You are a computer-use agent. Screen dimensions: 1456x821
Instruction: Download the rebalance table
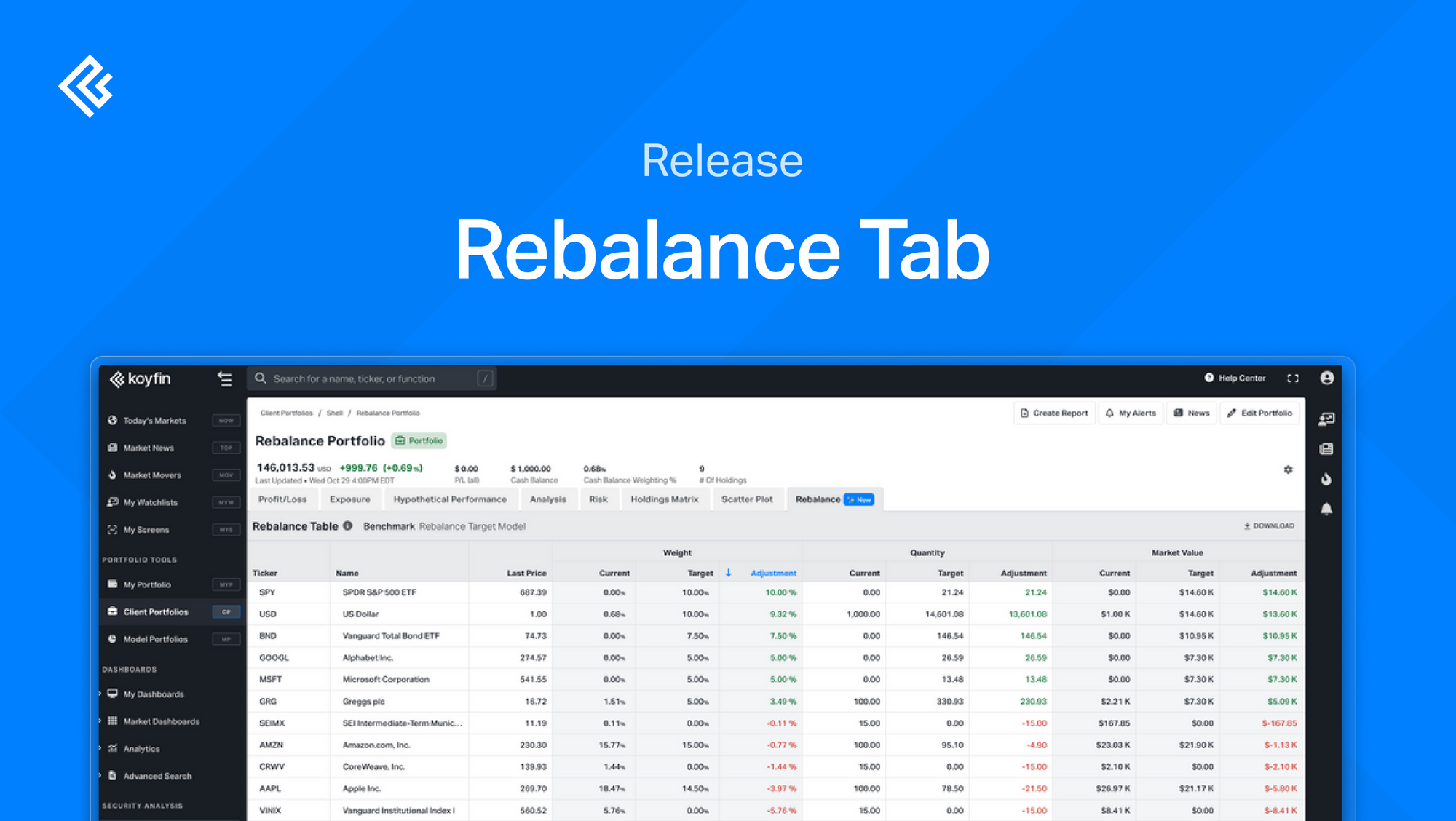click(x=1269, y=525)
